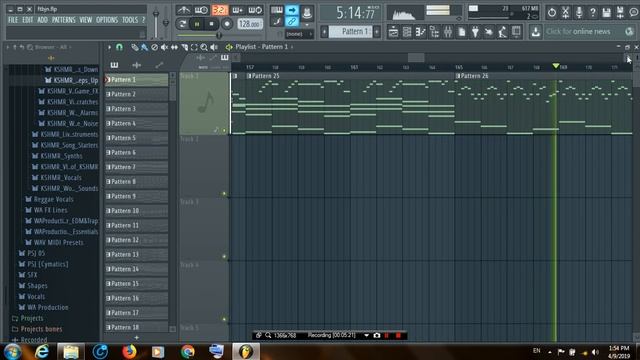
Task: Select the Zoom magnifier tool in playlist toolbar
Action: coord(204,47)
